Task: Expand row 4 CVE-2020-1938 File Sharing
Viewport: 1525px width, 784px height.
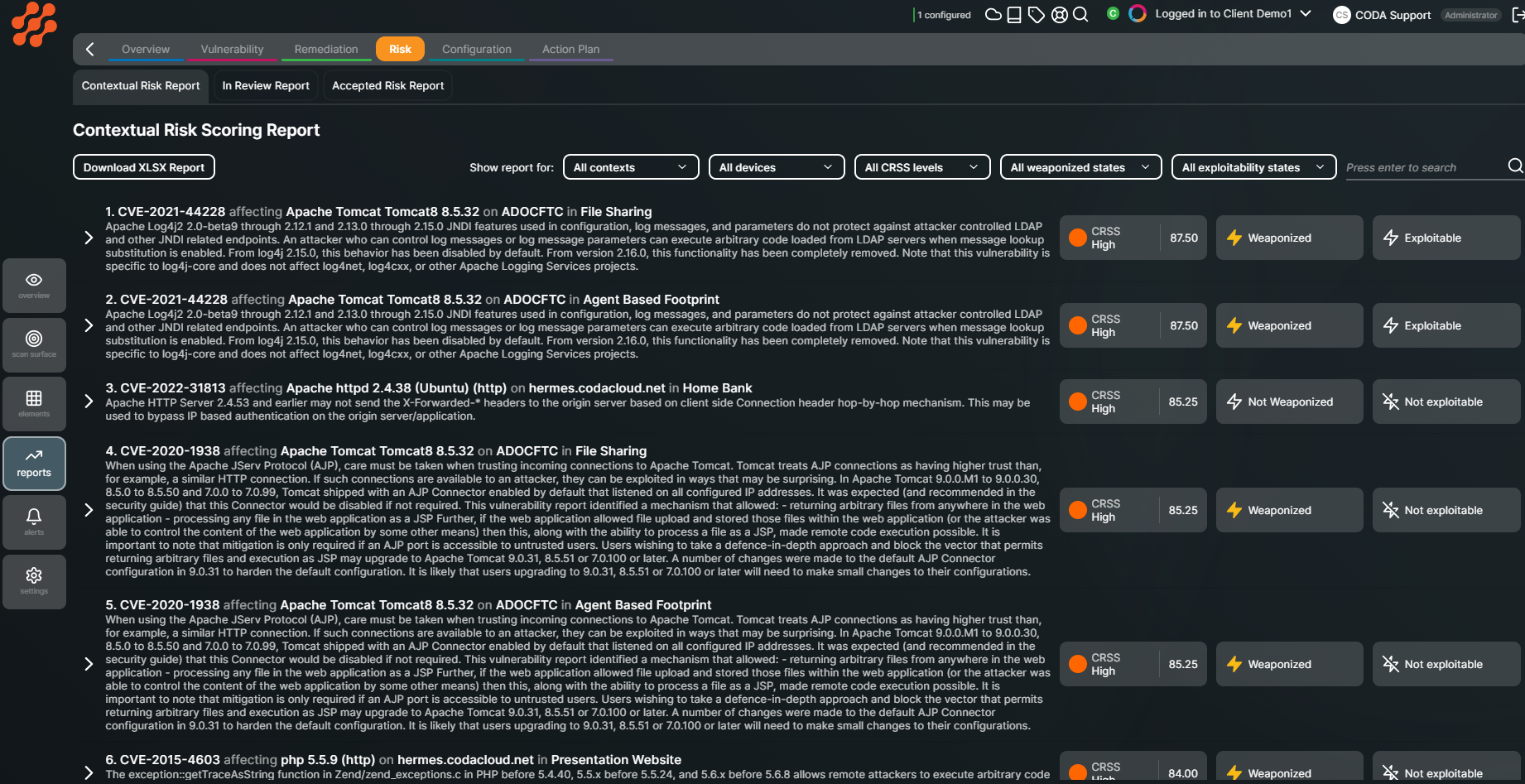Action: pos(89,511)
